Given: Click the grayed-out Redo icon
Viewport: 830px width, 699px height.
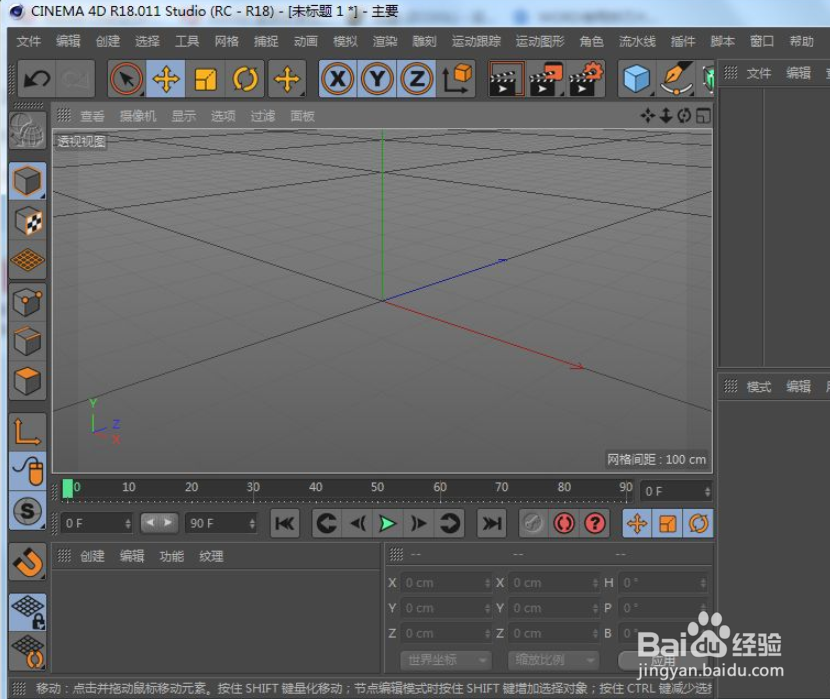Looking at the screenshot, I should 75,79.
